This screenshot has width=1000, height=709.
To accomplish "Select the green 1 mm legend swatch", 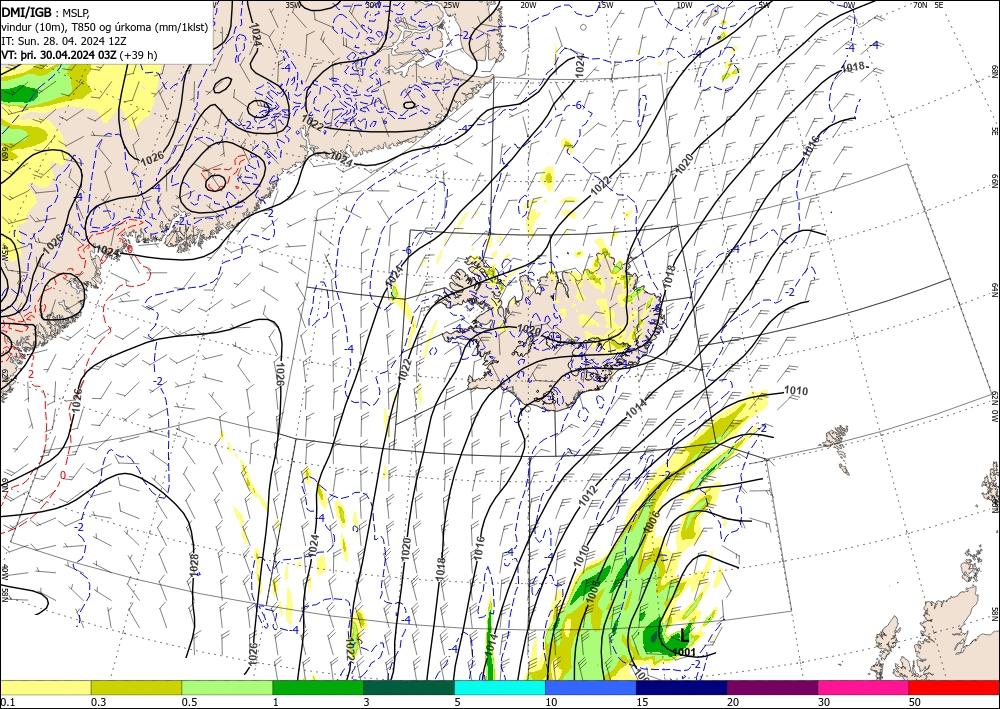I will [x=318, y=687].
